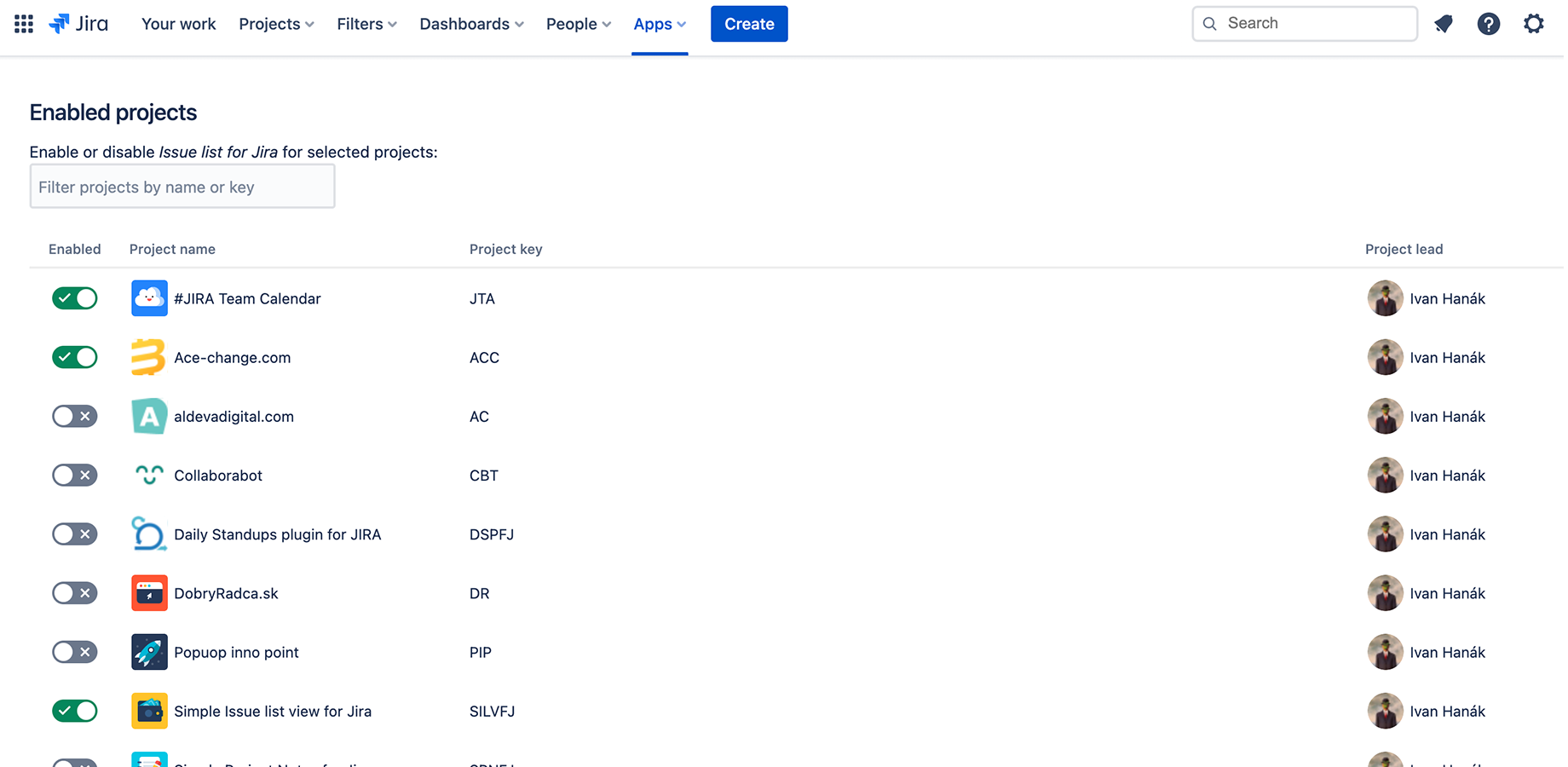
Task: Open Your work in the navigation
Action: 179,24
